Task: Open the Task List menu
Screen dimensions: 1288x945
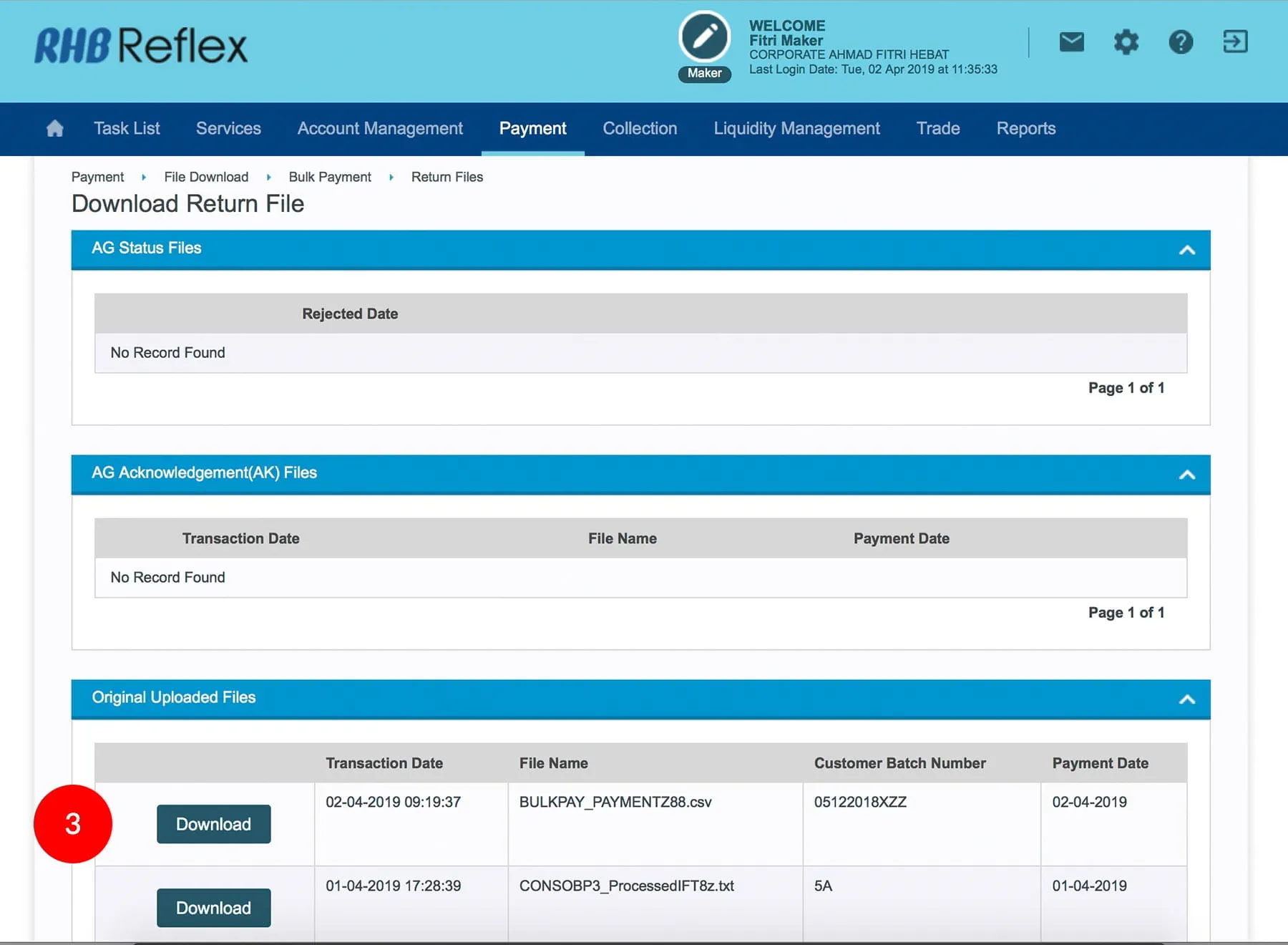Action: [x=127, y=129]
